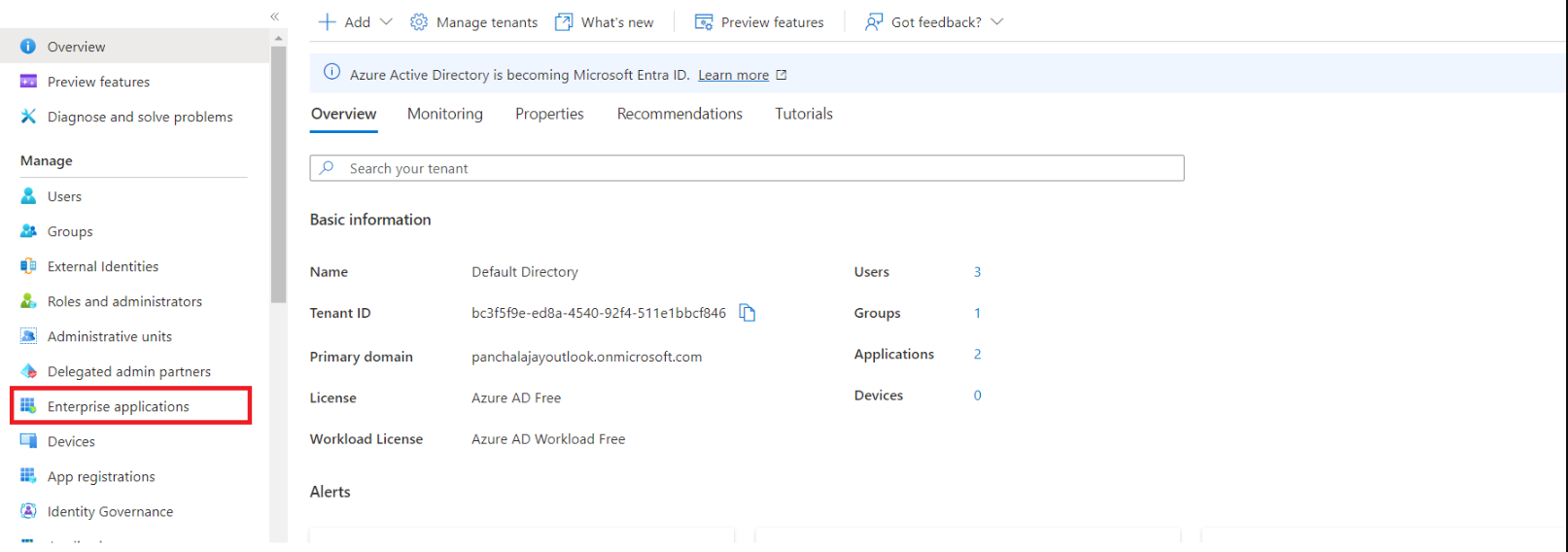Open the Recommendations tab
Image resolution: width=1568 pixels, height=552 pixels.
[679, 114]
